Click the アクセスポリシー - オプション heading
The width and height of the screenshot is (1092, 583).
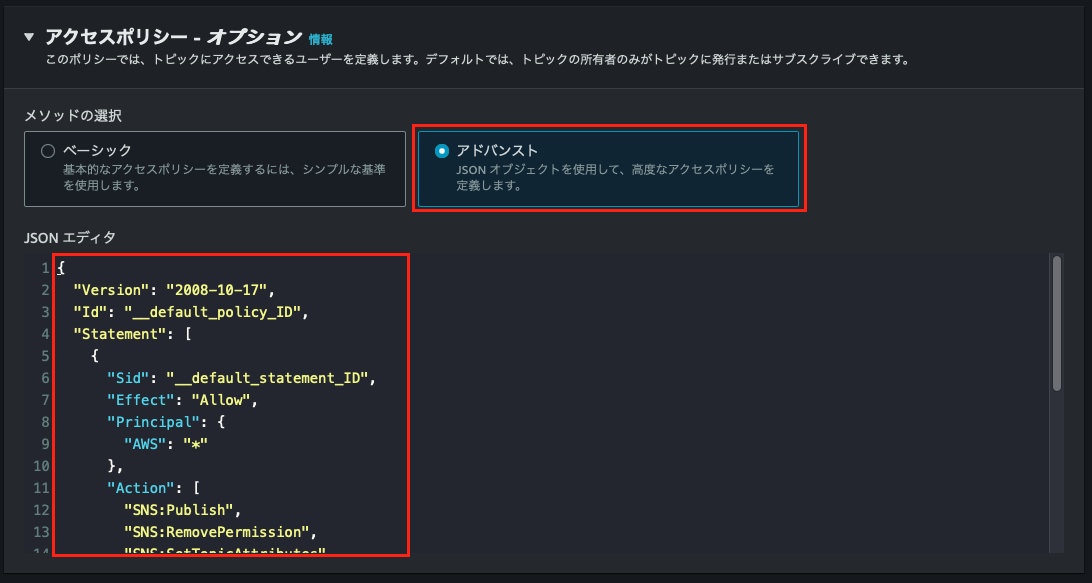[x=173, y=37]
